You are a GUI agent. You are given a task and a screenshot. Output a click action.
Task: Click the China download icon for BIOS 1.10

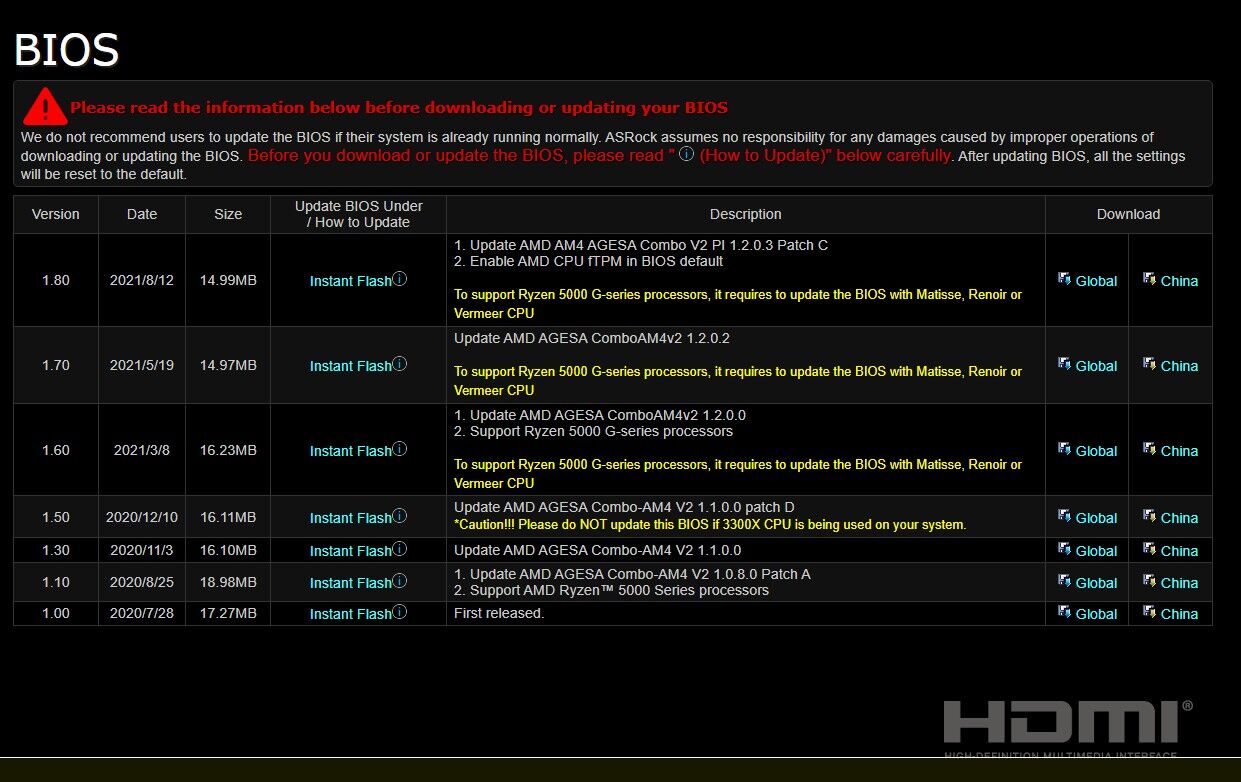1149,581
